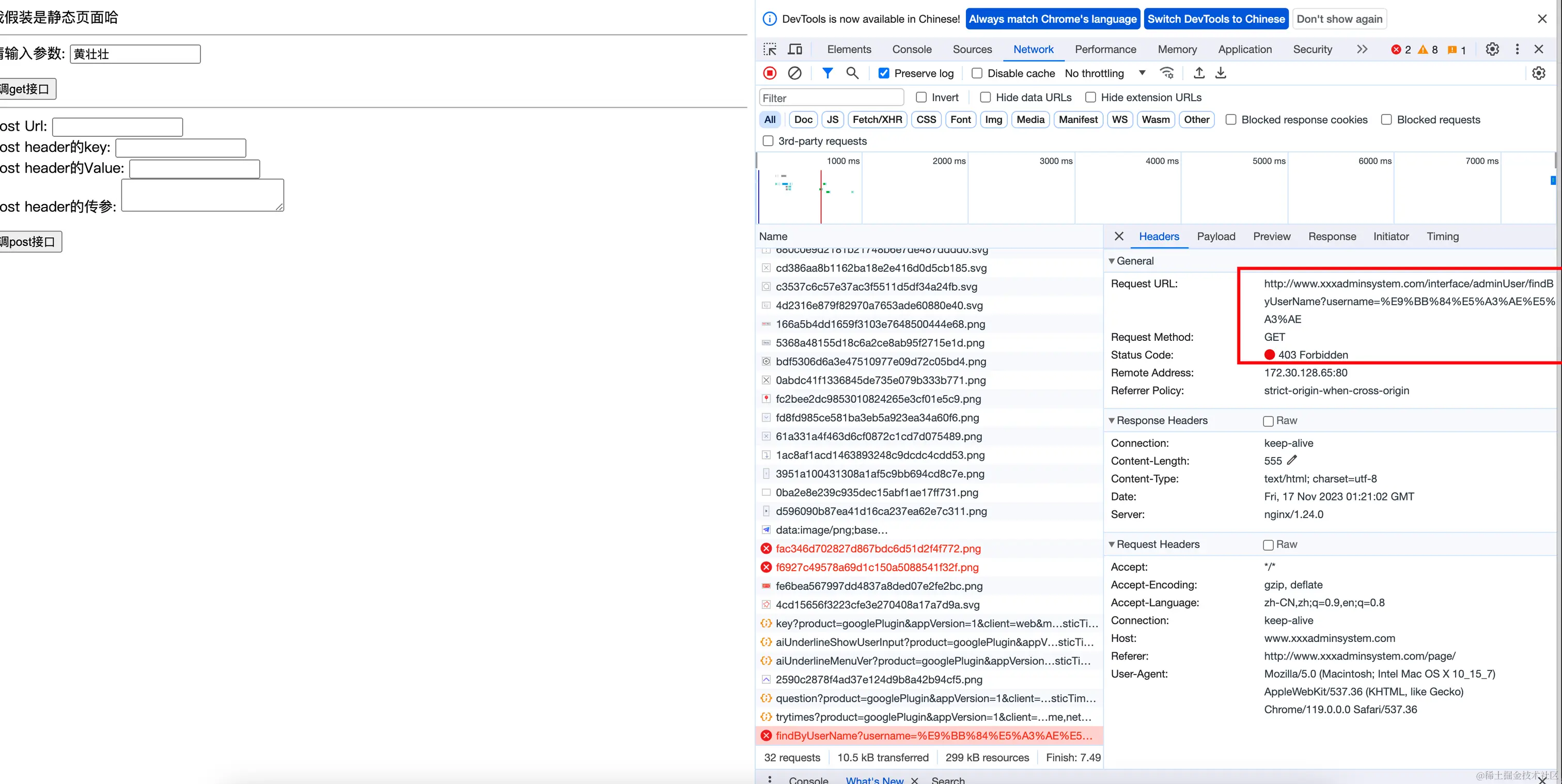Export HAR file
The height and width of the screenshot is (784, 1562).
[1221, 73]
